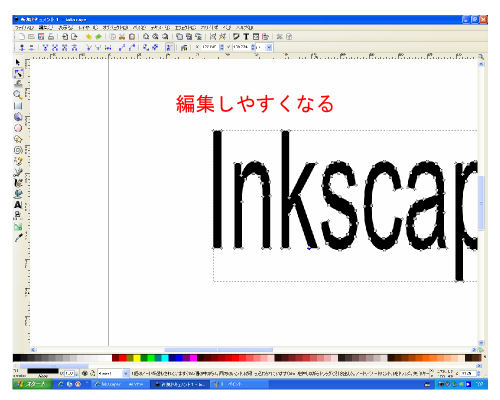This screenshot has height=400, width=500.
Task: Step the opacity O spinner
Action: pyautogui.click(x=77, y=374)
